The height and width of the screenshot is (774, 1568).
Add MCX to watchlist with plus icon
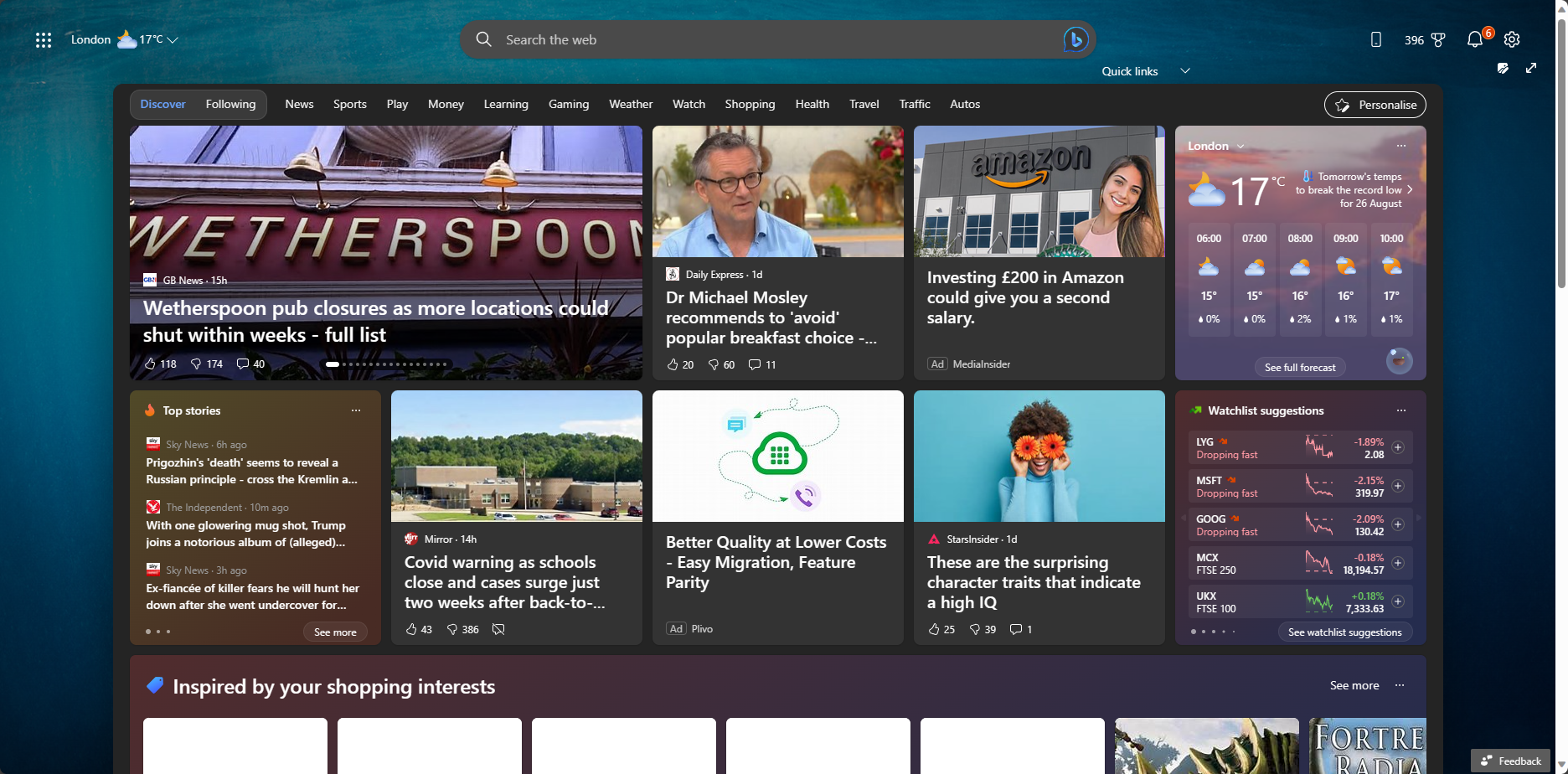pyautogui.click(x=1398, y=563)
